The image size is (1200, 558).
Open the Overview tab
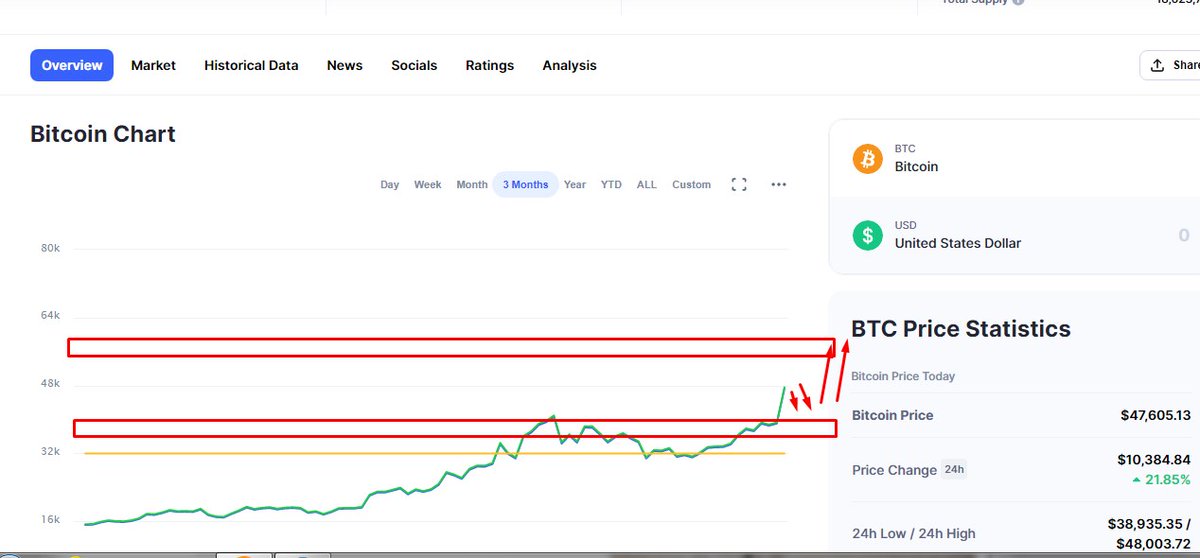(72, 65)
